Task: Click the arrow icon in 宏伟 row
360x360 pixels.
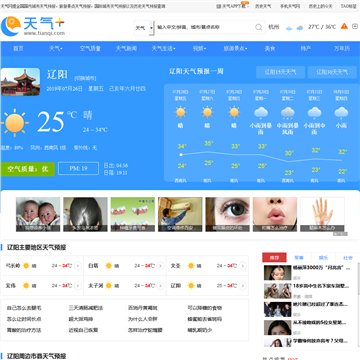Action: (x=78, y=286)
